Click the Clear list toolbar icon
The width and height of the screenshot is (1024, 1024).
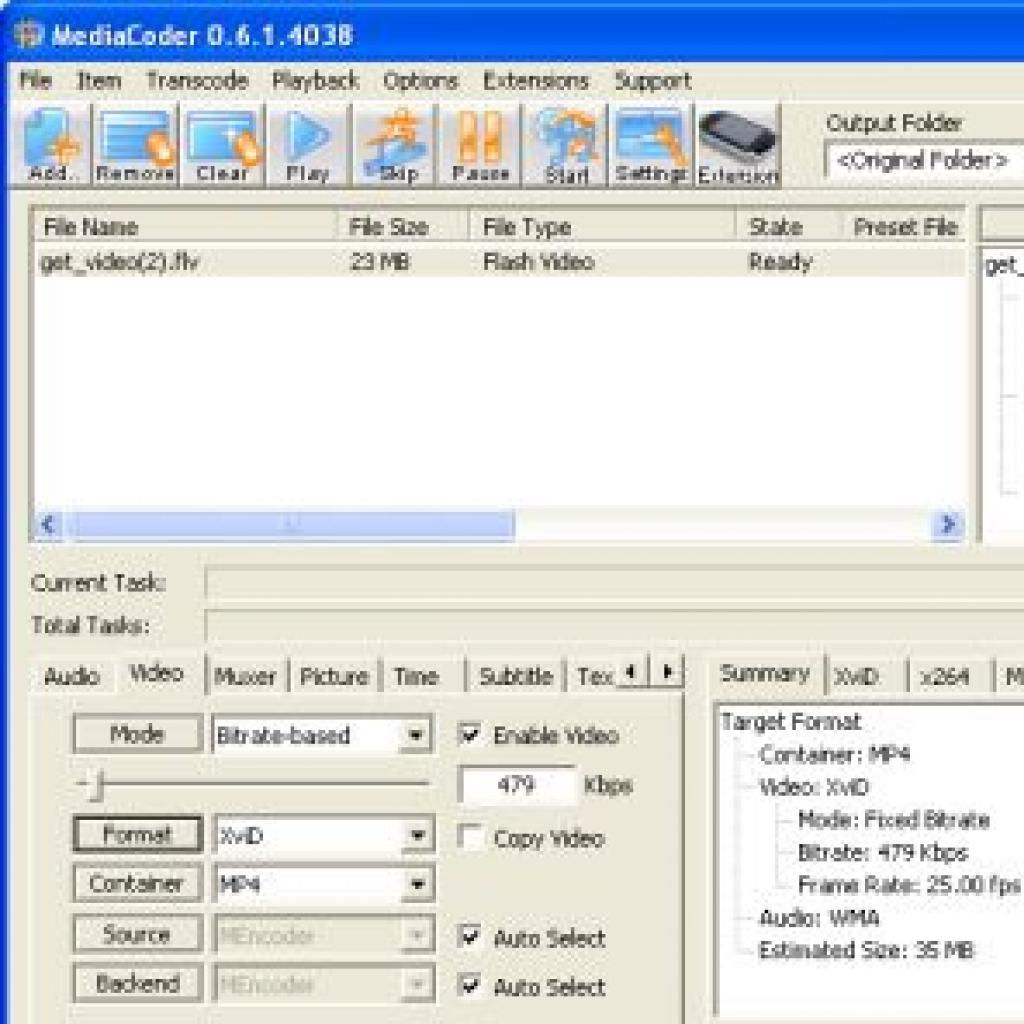(x=223, y=146)
